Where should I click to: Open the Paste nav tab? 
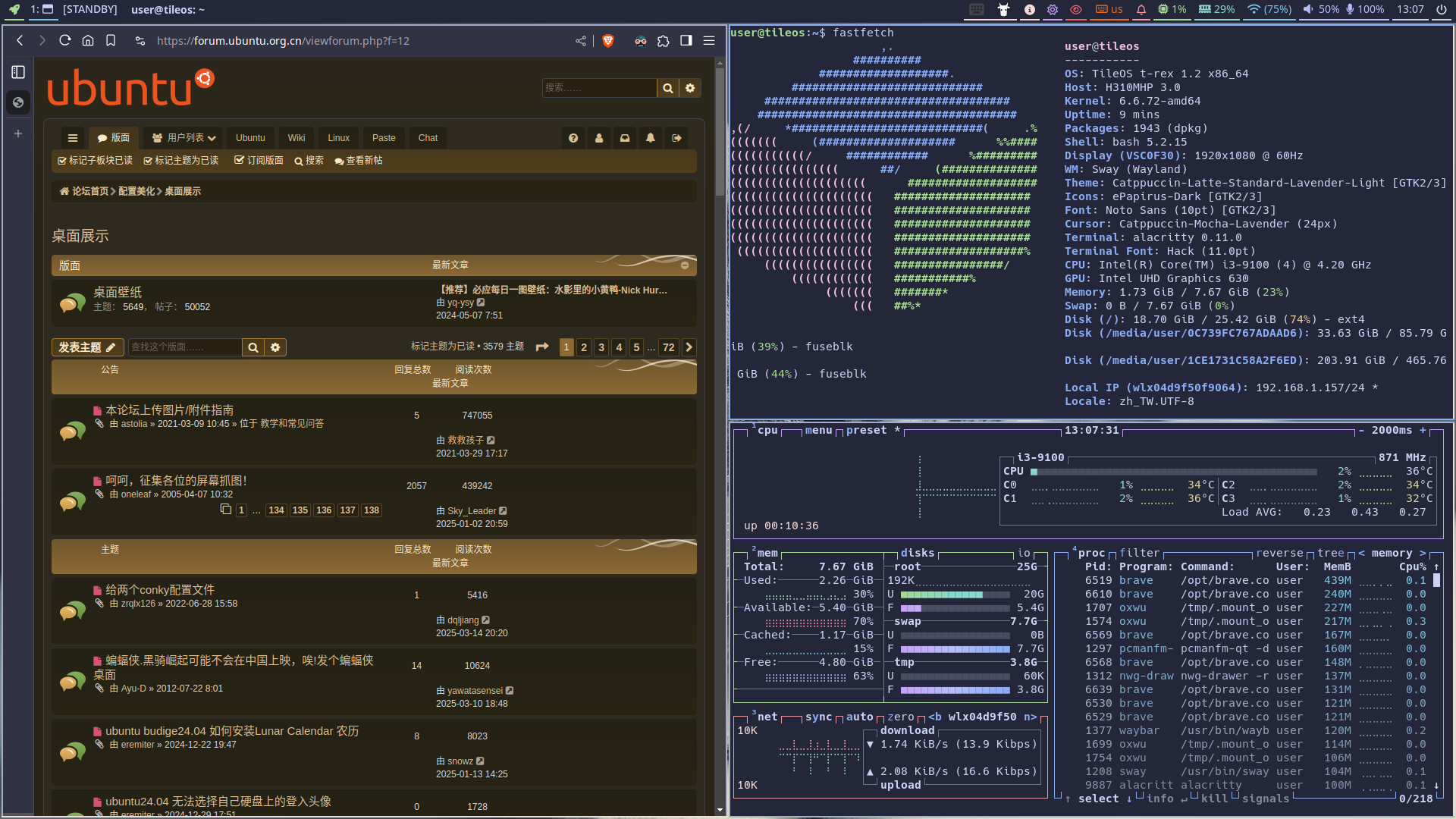(384, 138)
